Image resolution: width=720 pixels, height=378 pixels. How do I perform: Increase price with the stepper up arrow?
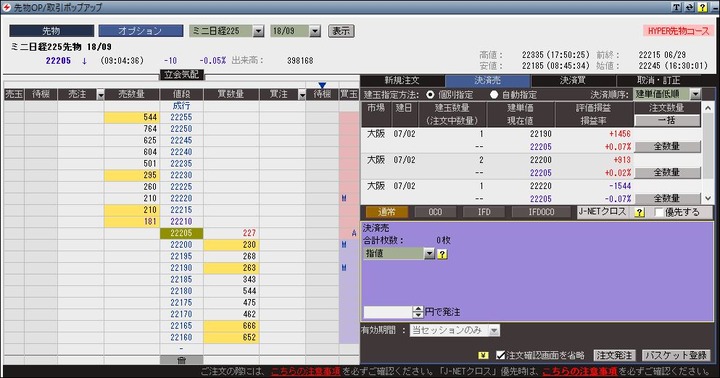pyautogui.click(x=417, y=309)
